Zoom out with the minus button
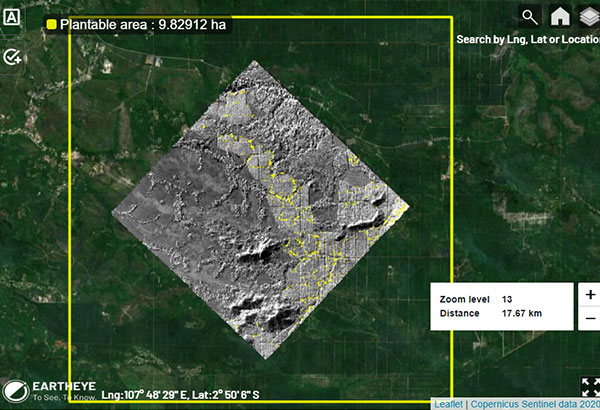This screenshot has height=410, width=600. 589,319
